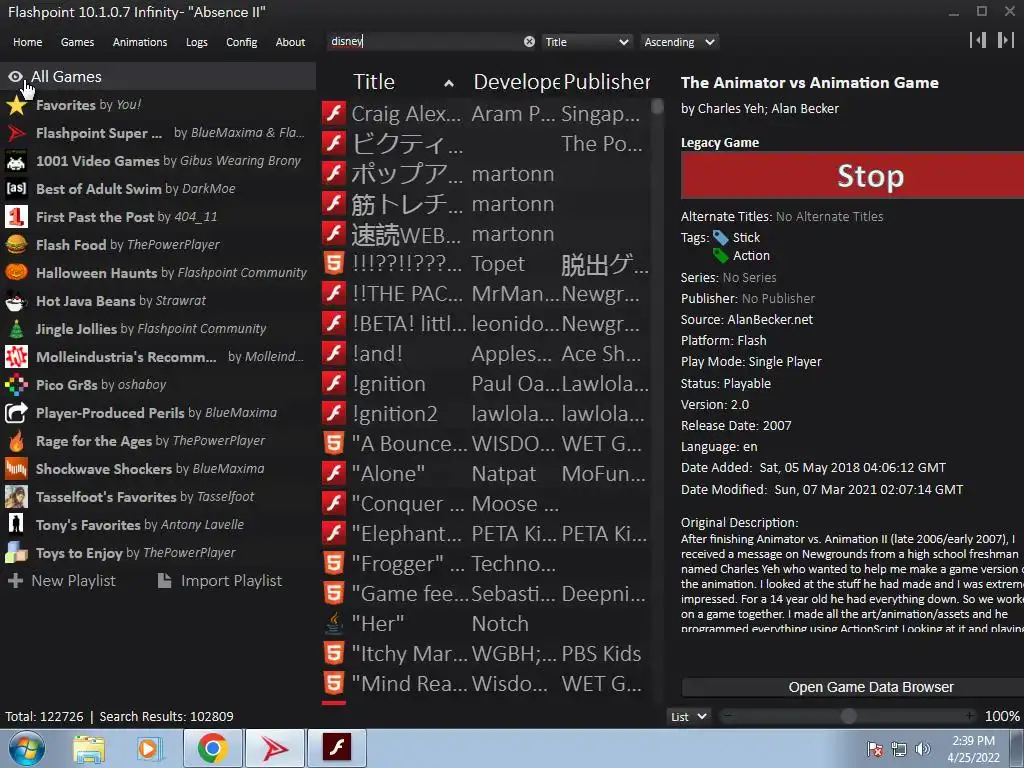
Task: Open the Config page
Action: point(242,42)
